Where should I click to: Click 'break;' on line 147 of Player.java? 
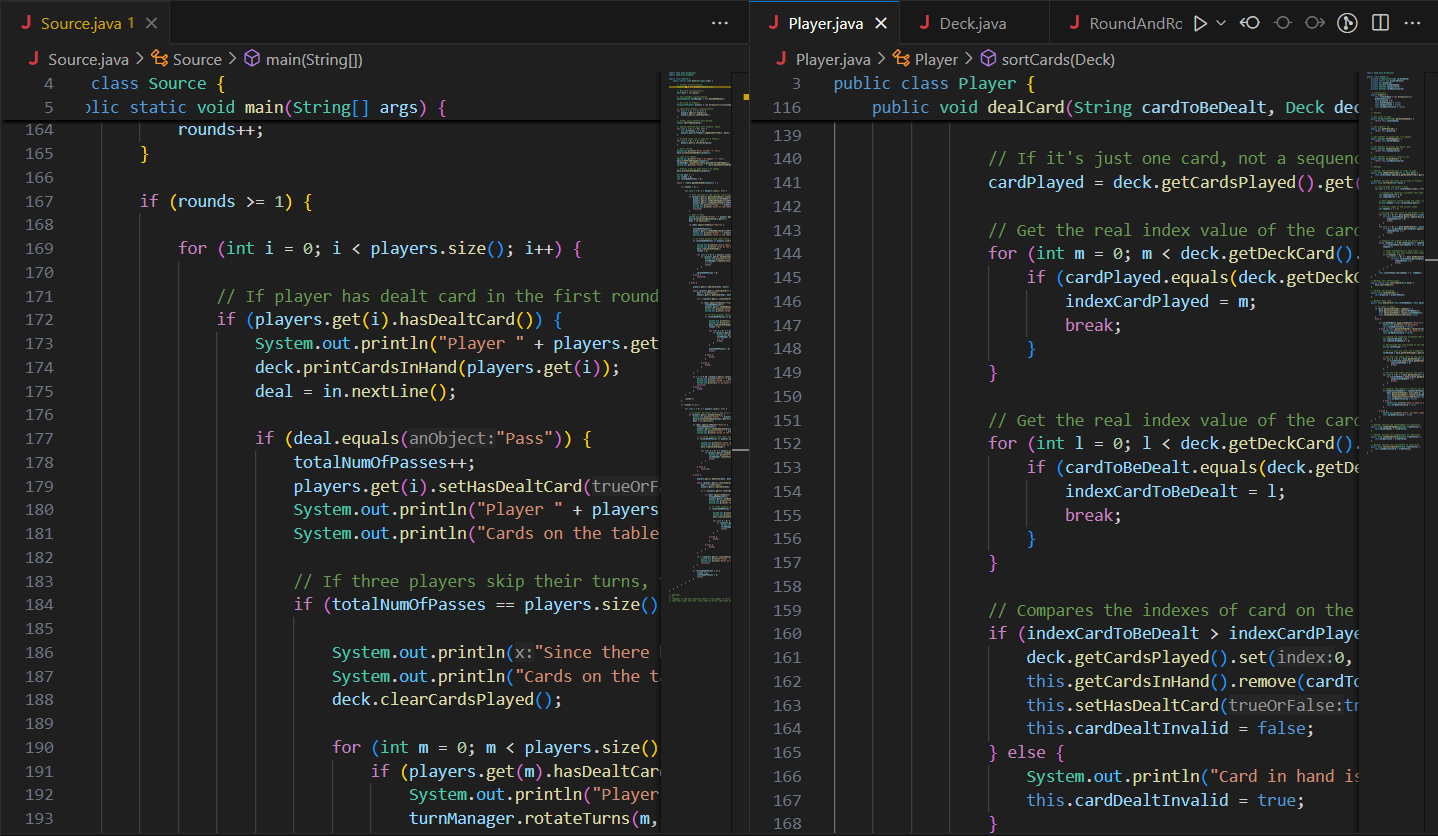1093,325
